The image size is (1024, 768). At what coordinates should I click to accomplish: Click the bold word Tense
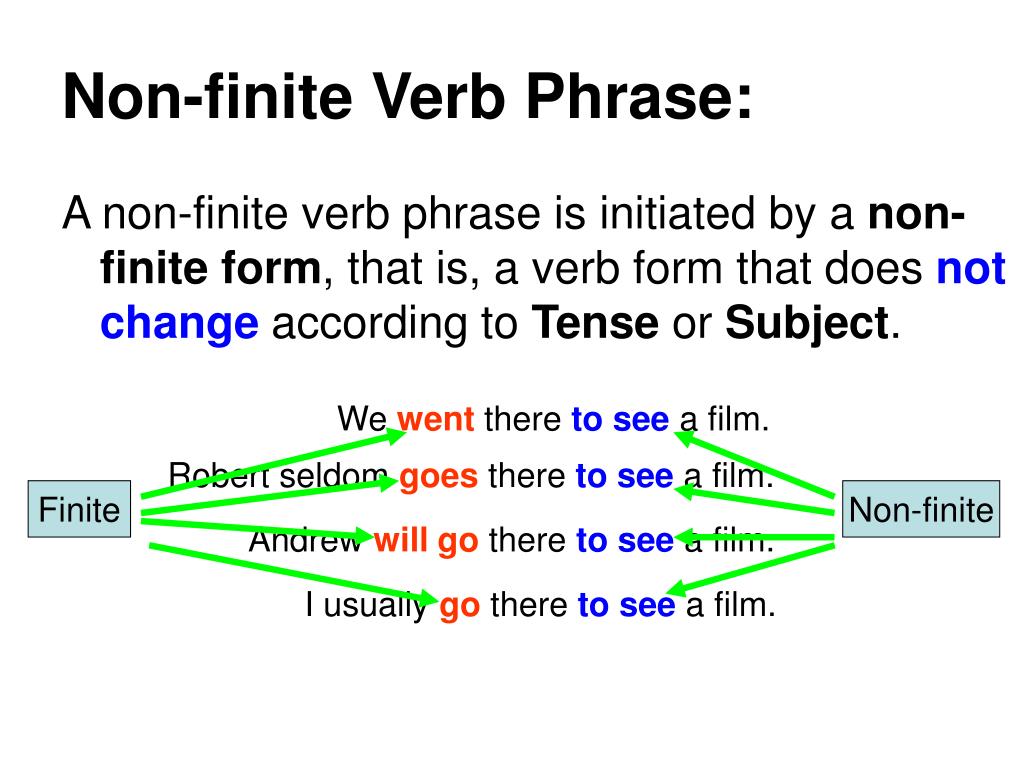pos(595,322)
